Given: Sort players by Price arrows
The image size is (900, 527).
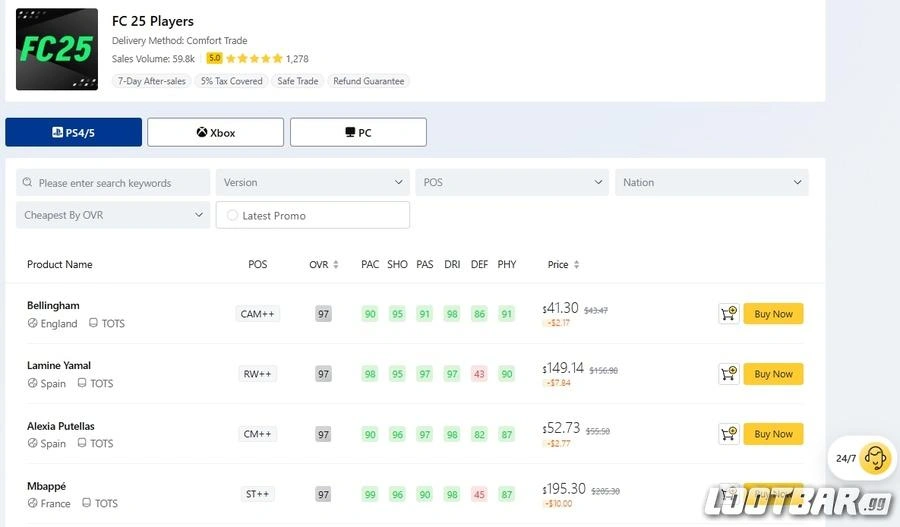Looking at the screenshot, I should (x=576, y=265).
